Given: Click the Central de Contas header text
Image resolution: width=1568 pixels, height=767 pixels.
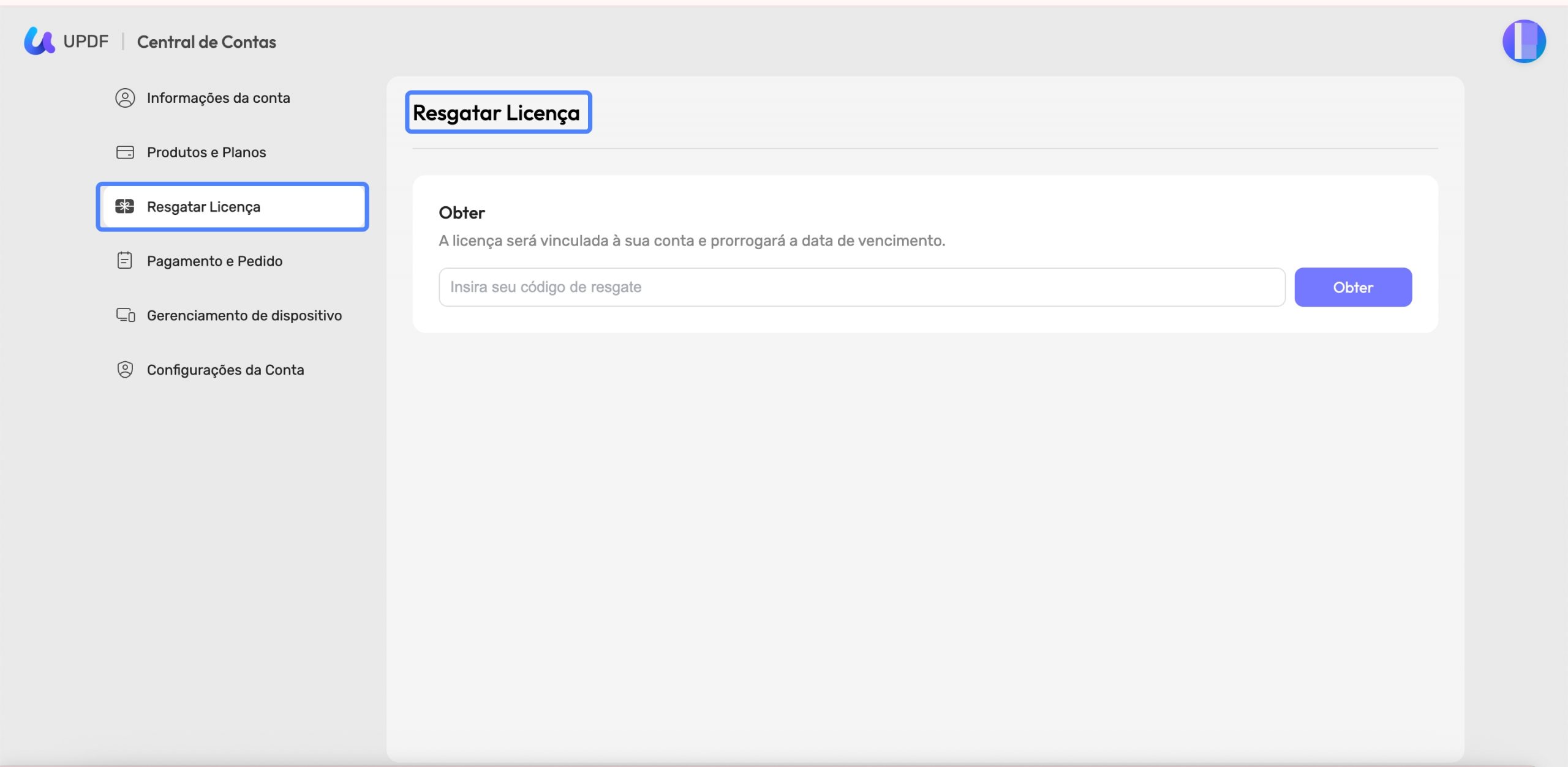Looking at the screenshot, I should pyautogui.click(x=206, y=42).
